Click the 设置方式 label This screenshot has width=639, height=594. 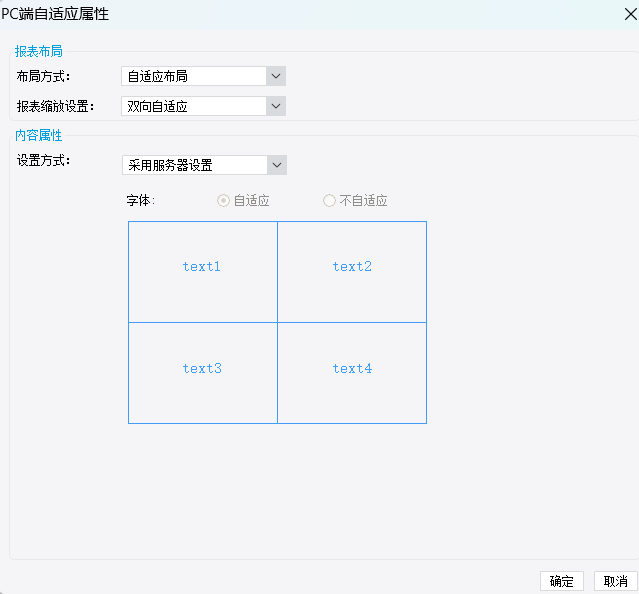pyautogui.click(x=43, y=160)
